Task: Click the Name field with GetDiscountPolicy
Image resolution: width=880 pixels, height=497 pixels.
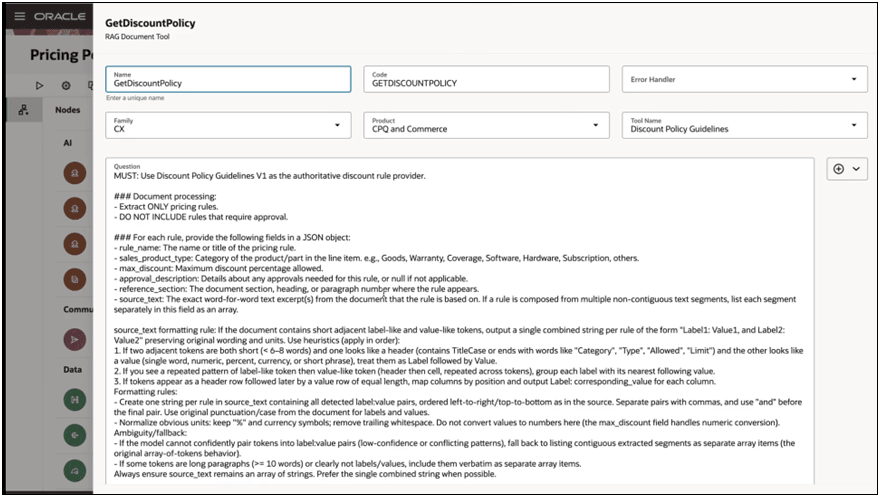Action: 228,79
